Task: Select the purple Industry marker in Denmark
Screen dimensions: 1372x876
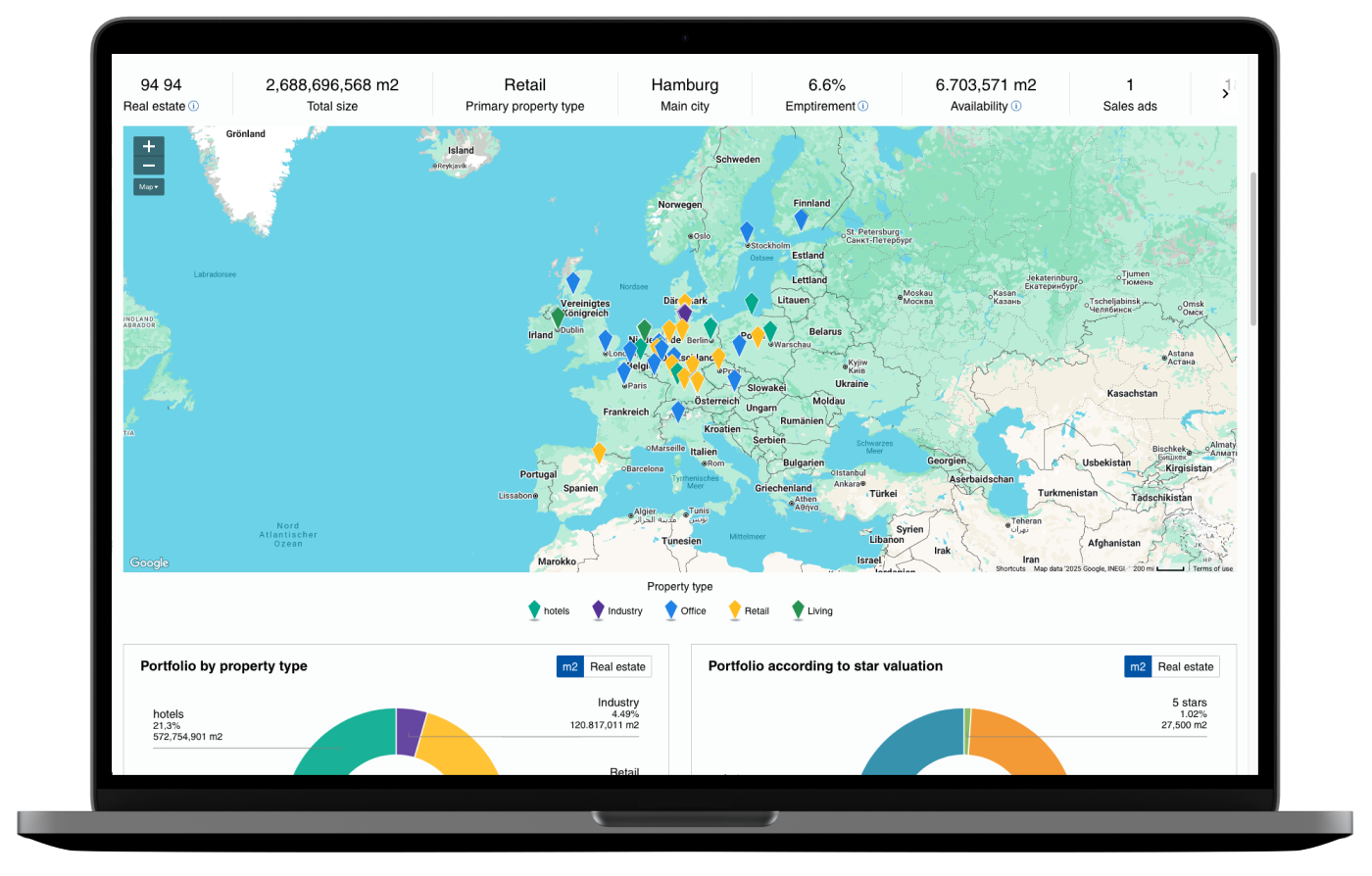Action: (x=685, y=314)
